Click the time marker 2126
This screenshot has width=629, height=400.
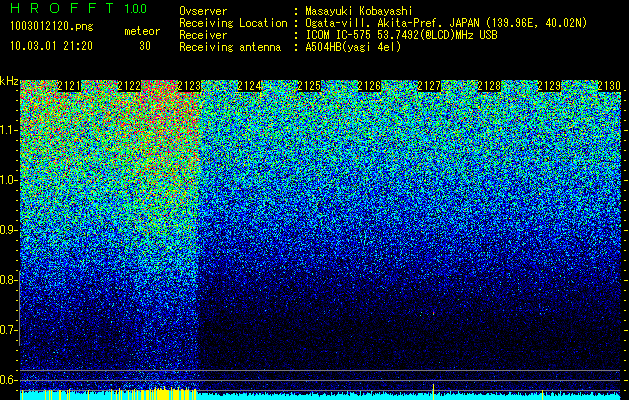pyautogui.click(x=369, y=86)
